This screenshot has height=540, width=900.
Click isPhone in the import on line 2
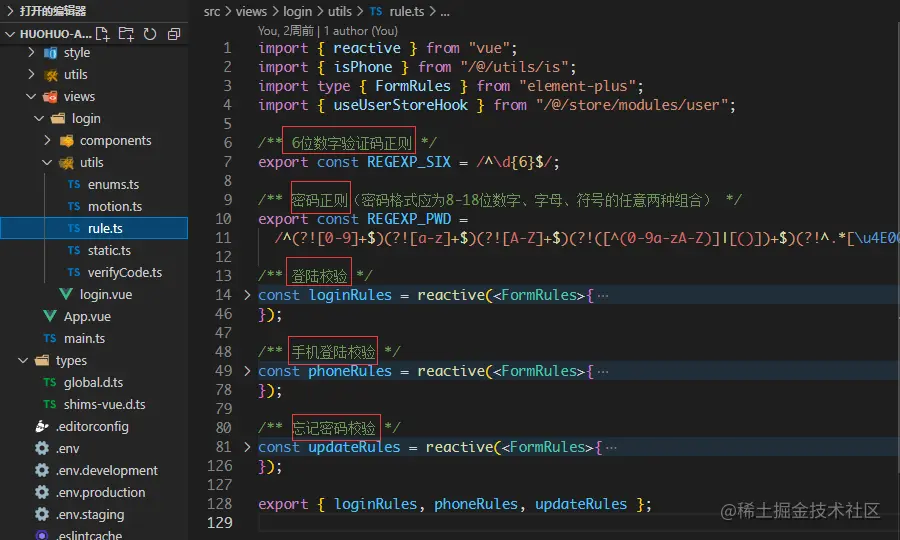tap(363, 67)
